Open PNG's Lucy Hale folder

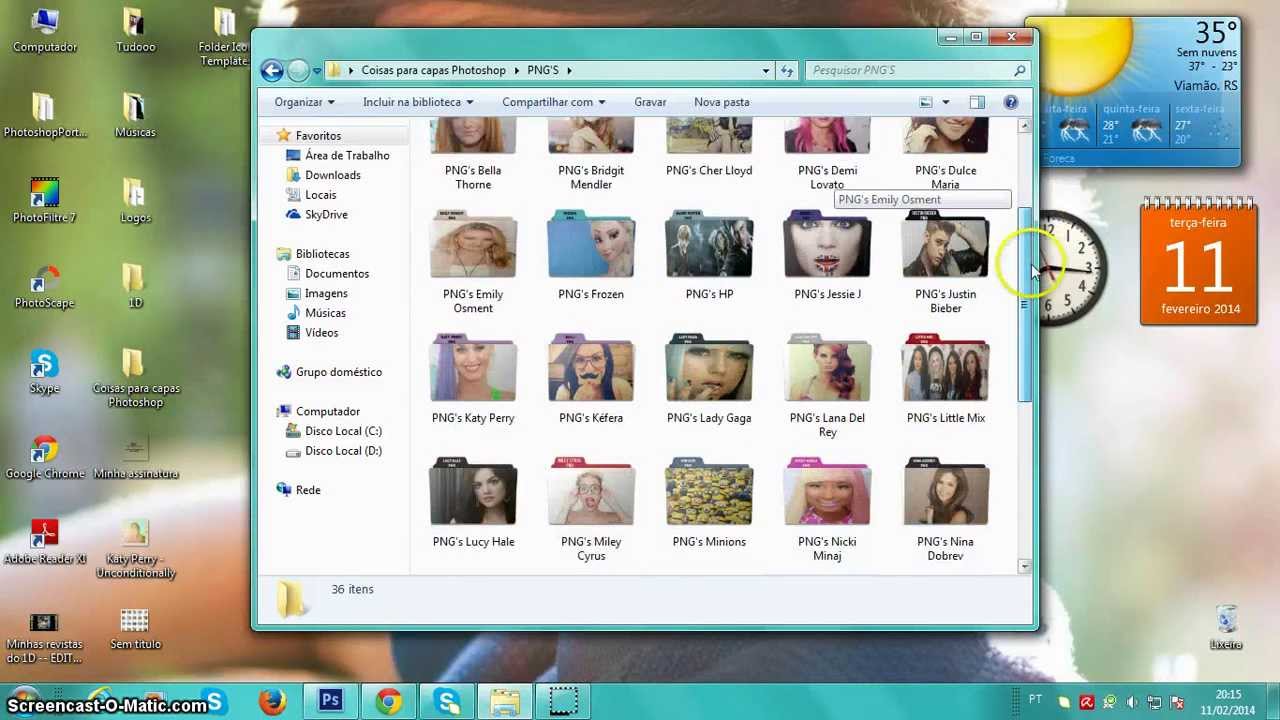[473, 504]
